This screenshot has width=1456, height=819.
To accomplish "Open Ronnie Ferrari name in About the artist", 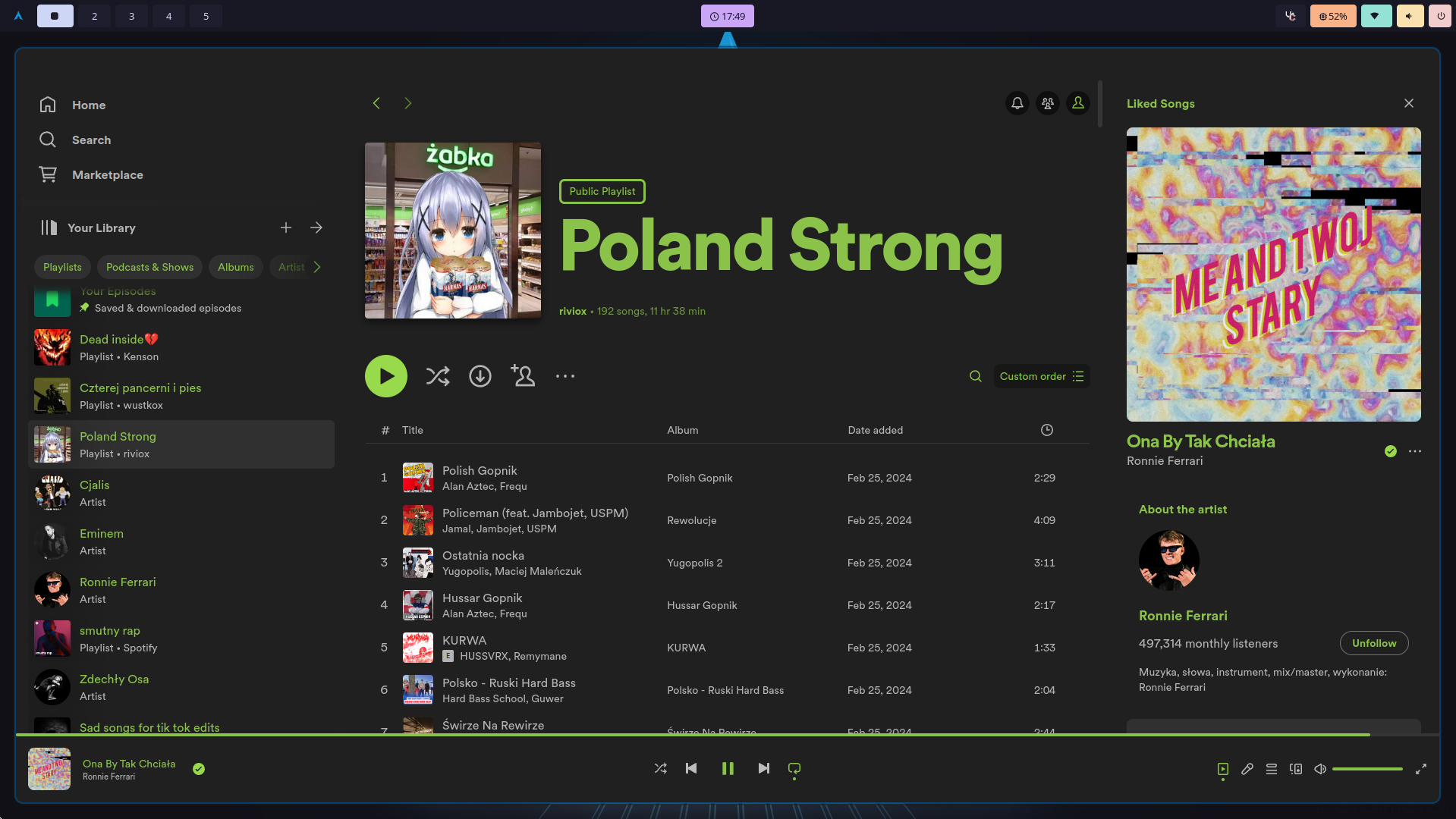I will click(1183, 616).
